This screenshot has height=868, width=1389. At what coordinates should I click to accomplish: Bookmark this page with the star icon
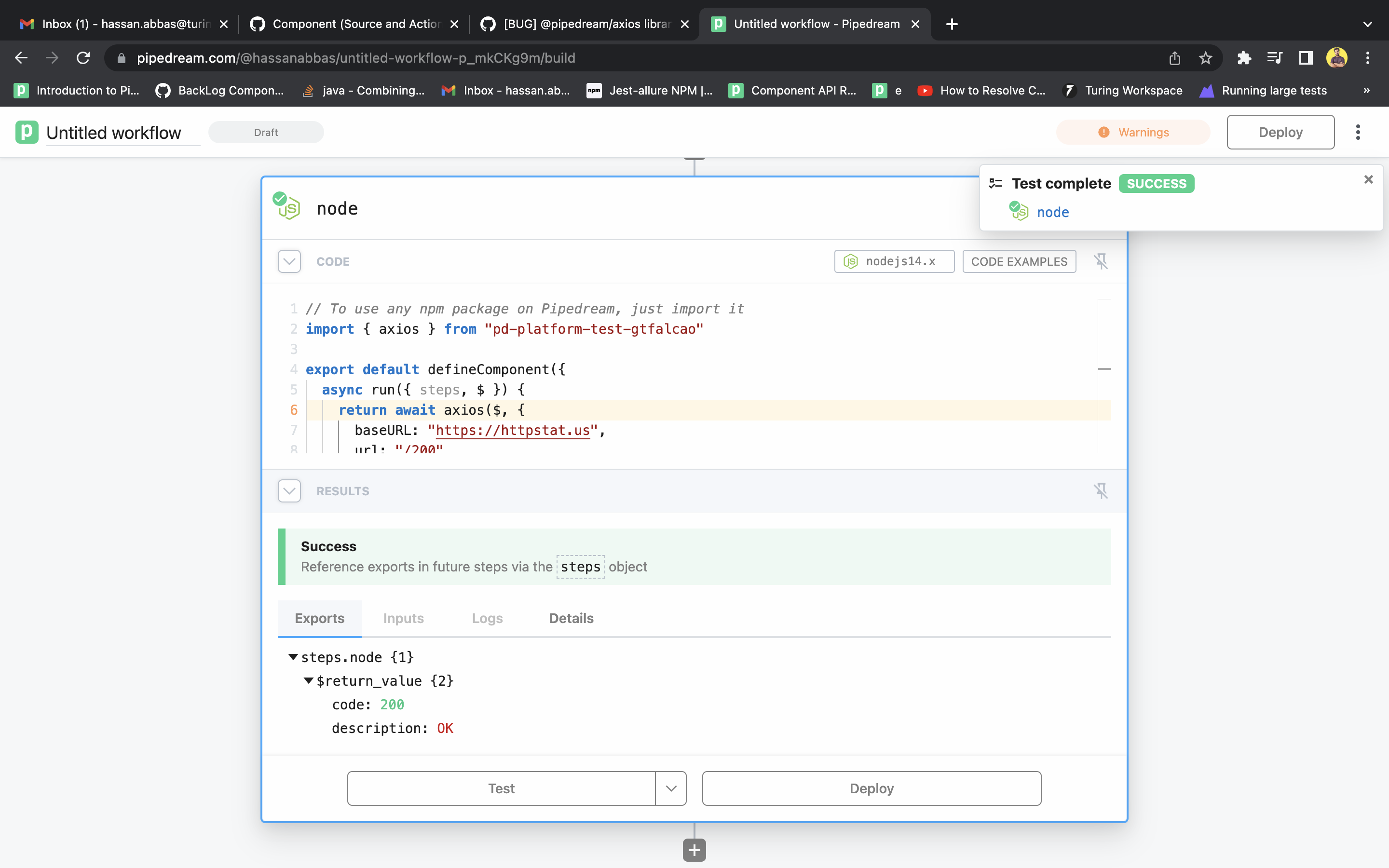click(1205, 58)
